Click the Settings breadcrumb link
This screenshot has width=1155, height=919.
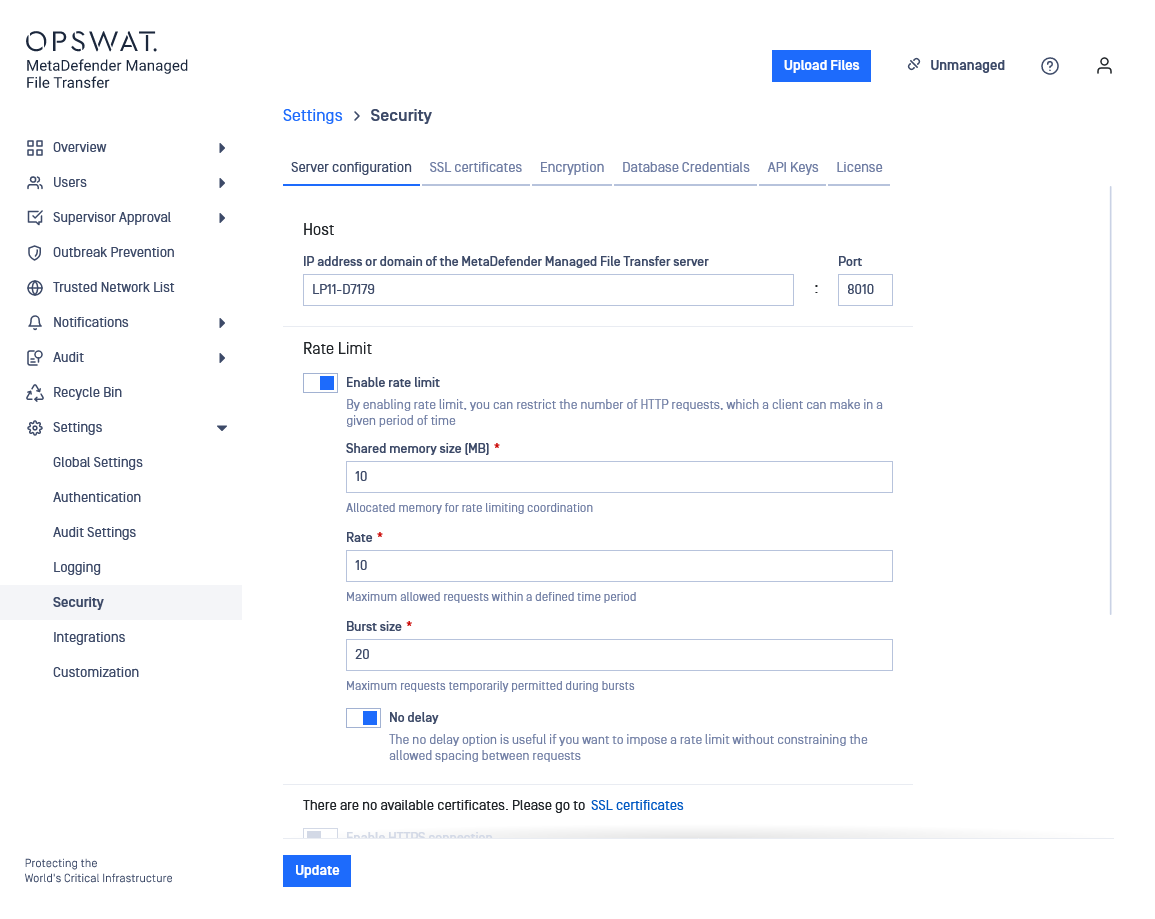(x=312, y=116)
